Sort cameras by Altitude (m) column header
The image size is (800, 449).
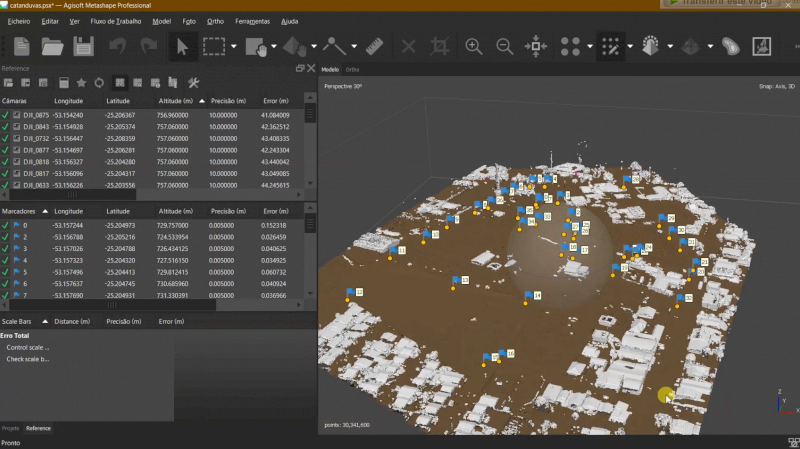coord(176,101)
